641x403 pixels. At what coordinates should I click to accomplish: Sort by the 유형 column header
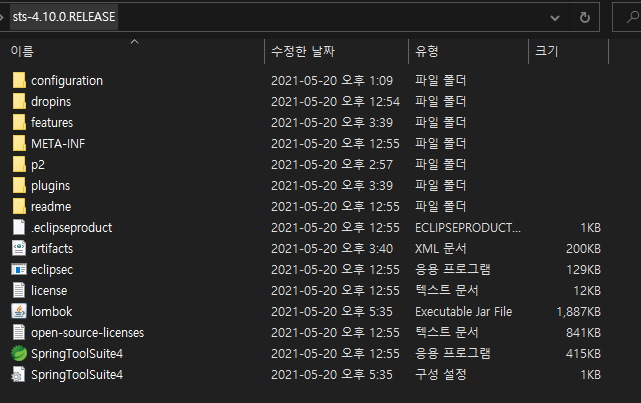pyautogui.click(x=427, y=51)
